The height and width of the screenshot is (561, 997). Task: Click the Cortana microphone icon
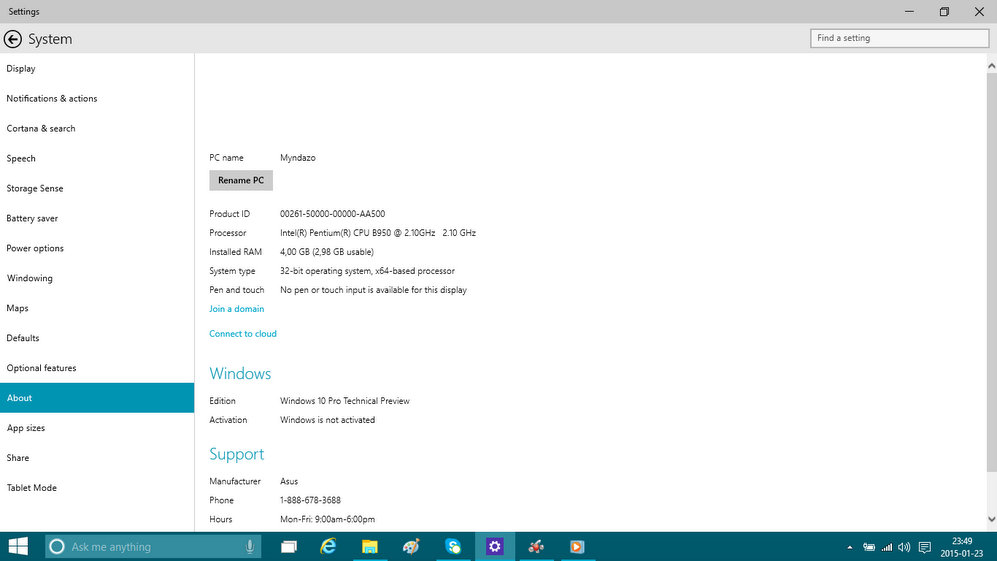[x=249, y=547]
